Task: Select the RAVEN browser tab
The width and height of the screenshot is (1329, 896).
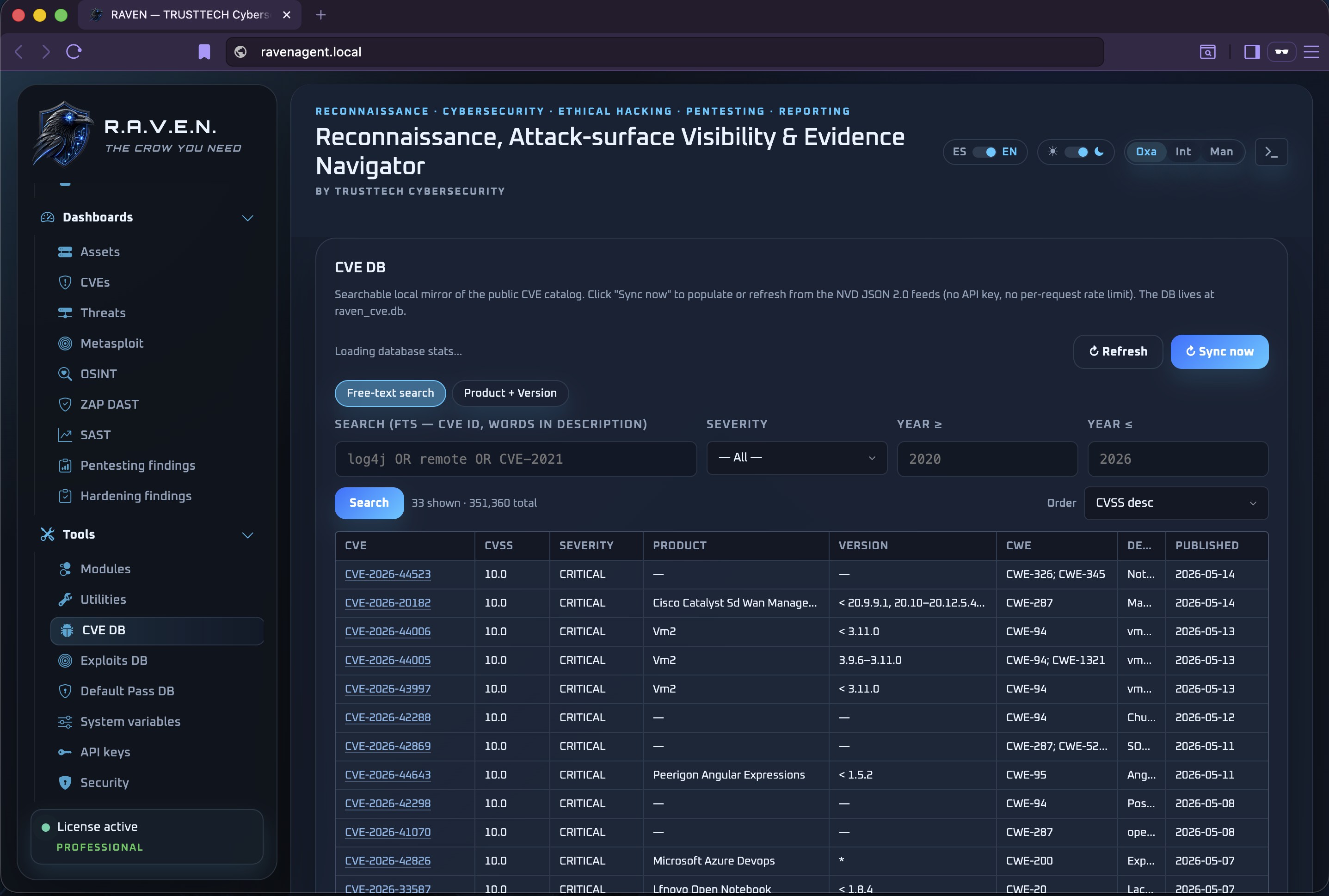Action: [189, 15]
